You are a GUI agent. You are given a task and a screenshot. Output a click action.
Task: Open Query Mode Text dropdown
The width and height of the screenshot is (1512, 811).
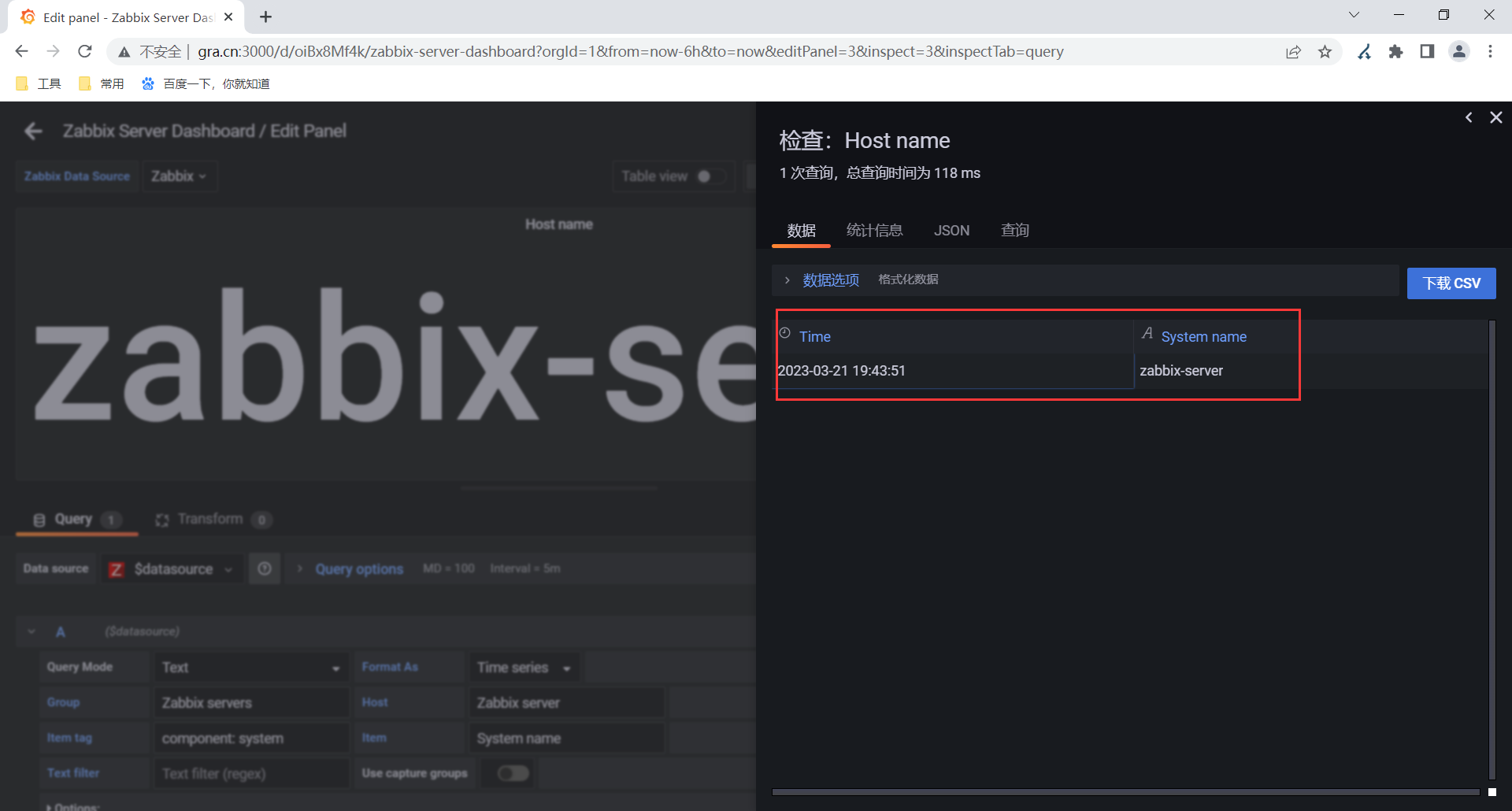(x=251, y=668)
